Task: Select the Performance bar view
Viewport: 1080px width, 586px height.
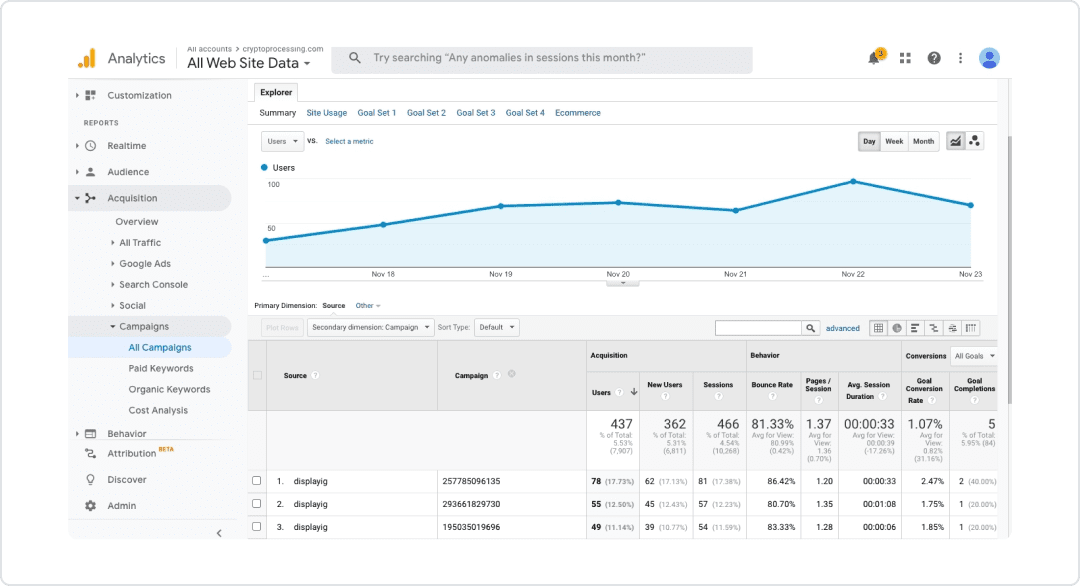Action: tap(915, 328)
